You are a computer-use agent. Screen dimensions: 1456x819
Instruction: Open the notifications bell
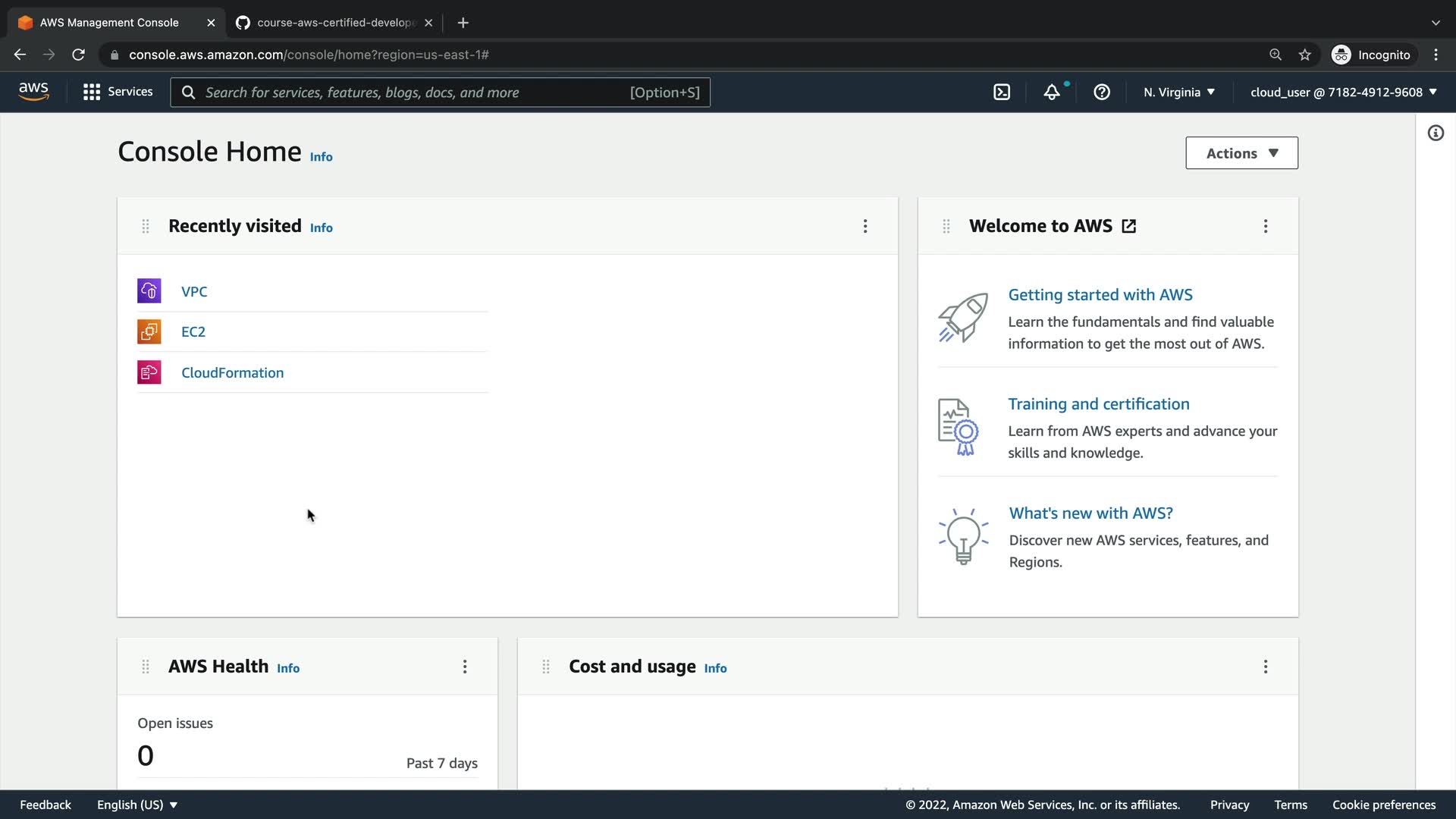tap(1052, 93)
